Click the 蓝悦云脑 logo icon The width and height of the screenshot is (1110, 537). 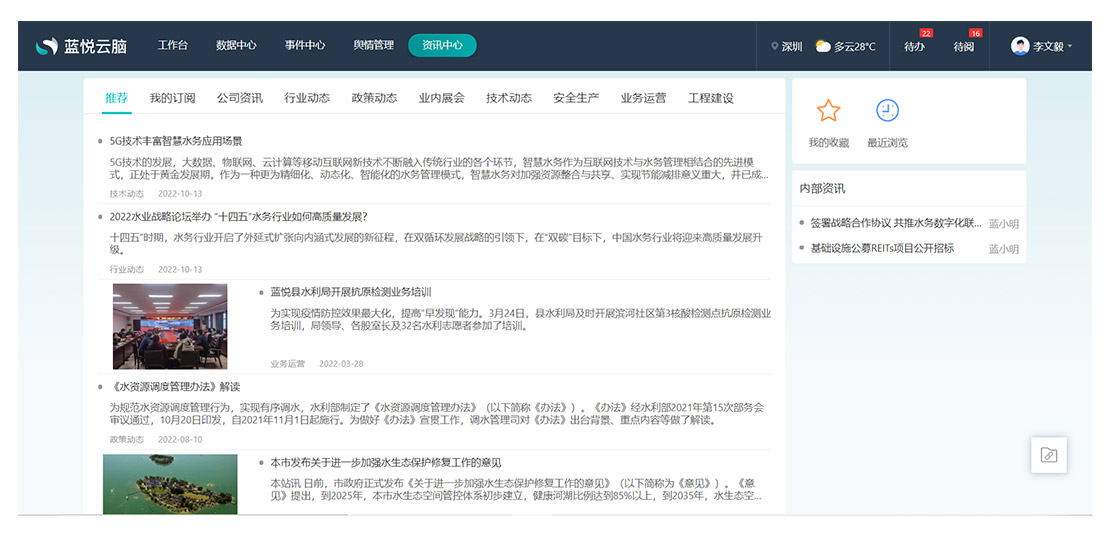46,46
